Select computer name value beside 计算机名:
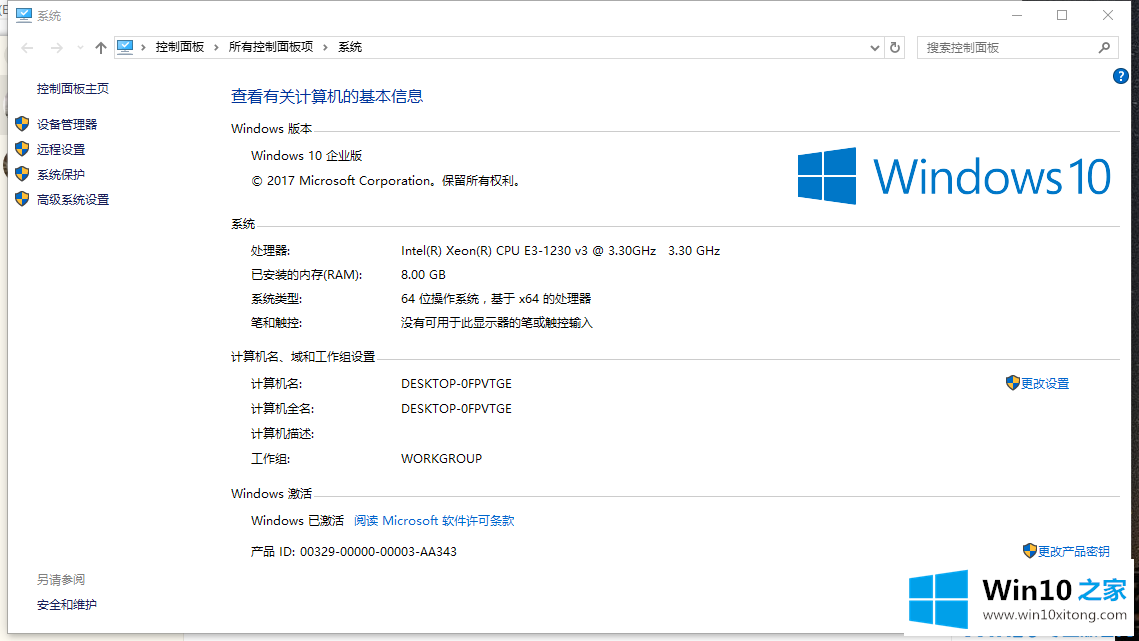 (x=456, y=384)
